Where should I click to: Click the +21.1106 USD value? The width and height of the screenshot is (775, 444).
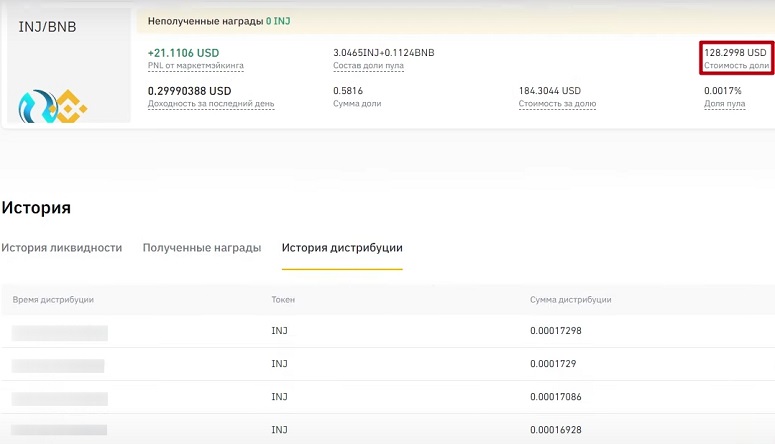183,53
